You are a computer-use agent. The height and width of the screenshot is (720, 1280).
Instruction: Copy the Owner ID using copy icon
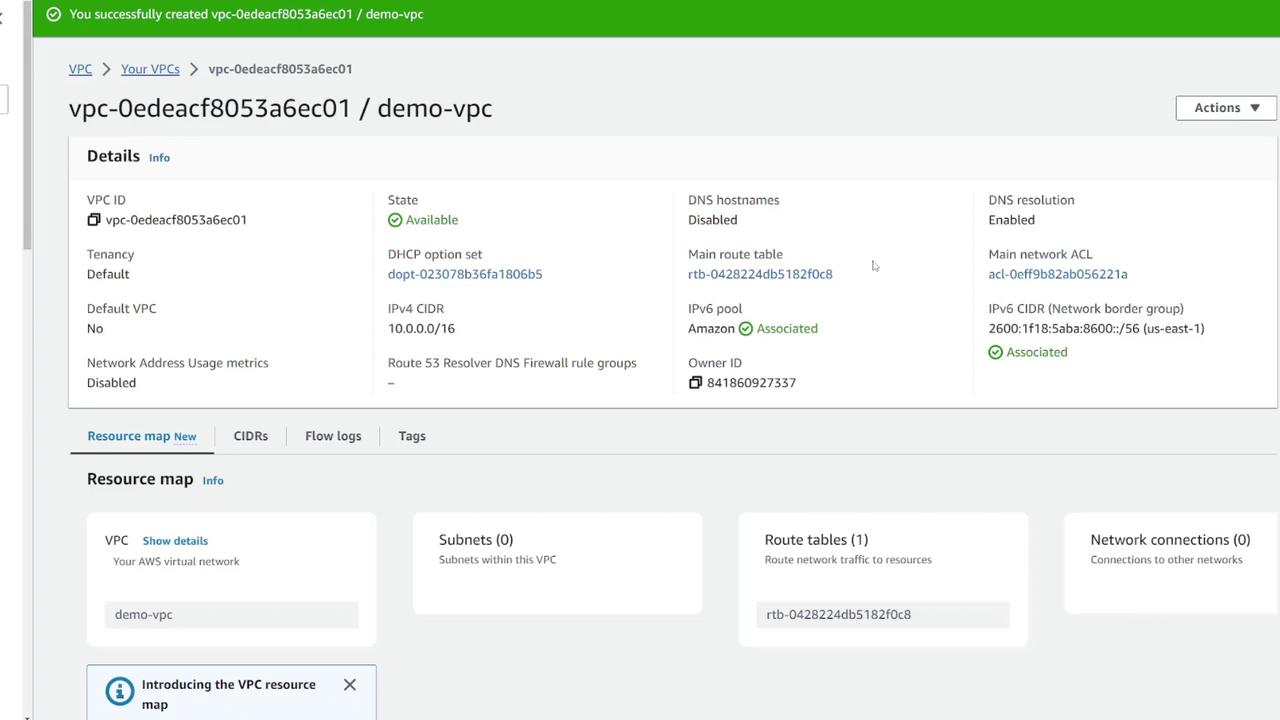click(x=695, y=383)
